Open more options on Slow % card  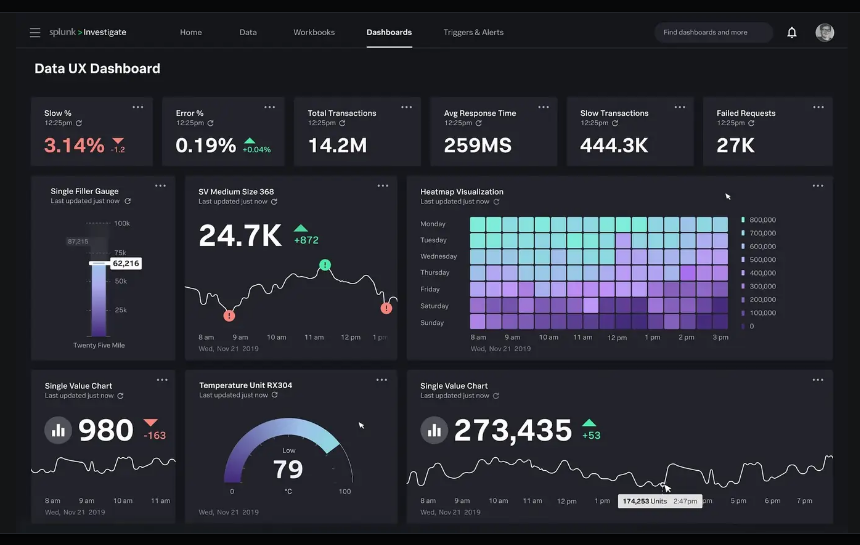[x=138, y=107]
